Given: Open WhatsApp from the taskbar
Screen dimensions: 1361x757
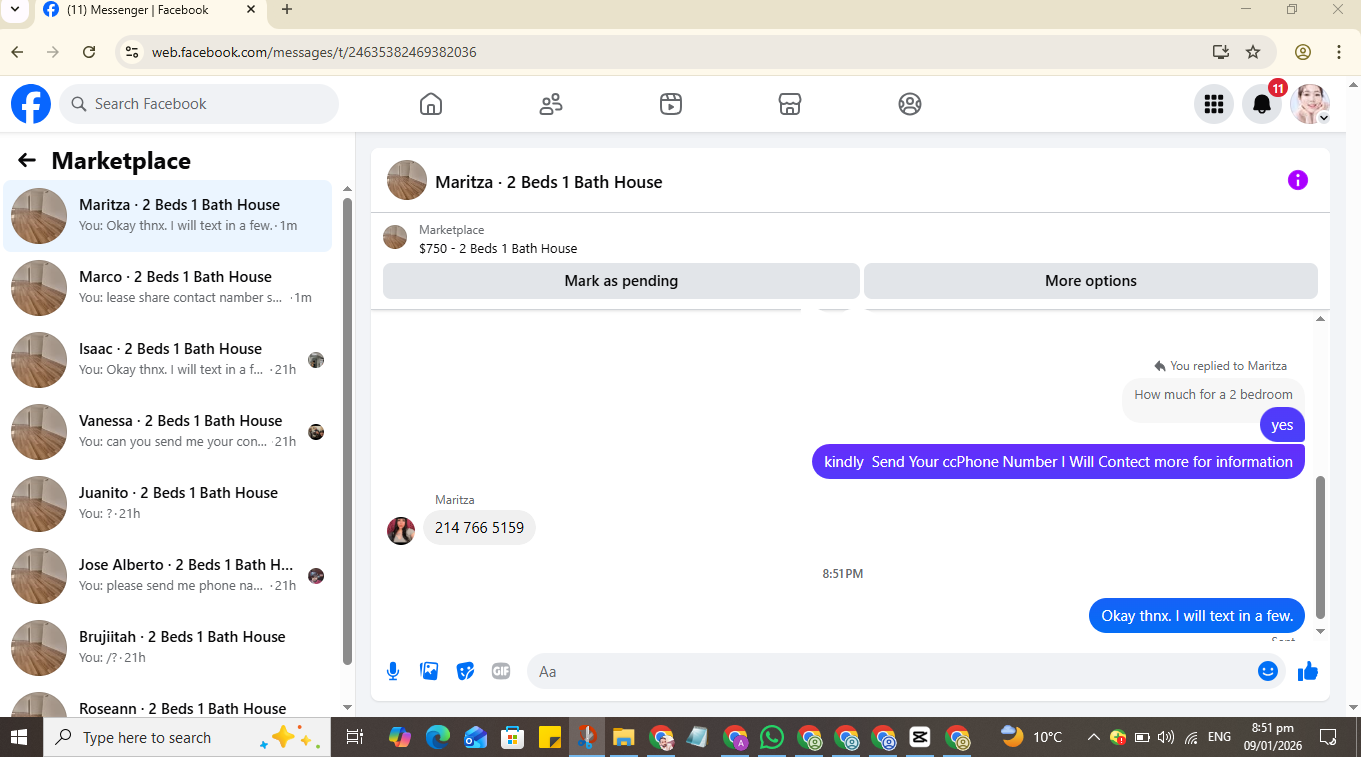Looking at the screenshot, I should coord(772,737).
